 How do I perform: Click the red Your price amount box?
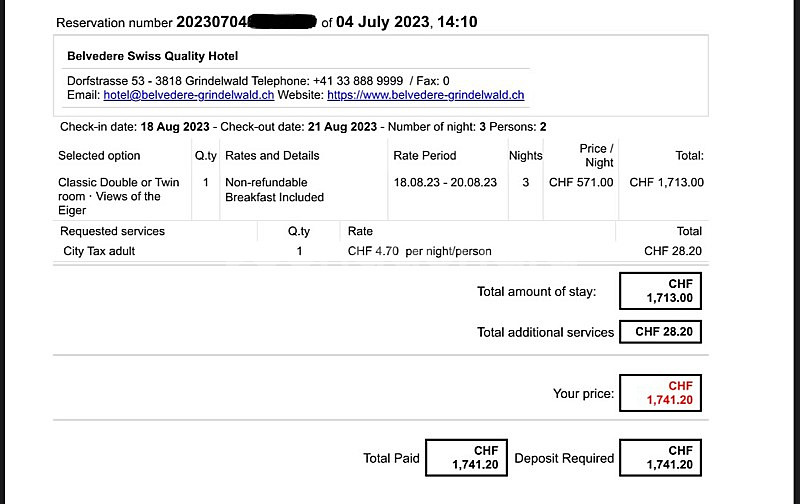pyautogui.click(x=660, y=393)
